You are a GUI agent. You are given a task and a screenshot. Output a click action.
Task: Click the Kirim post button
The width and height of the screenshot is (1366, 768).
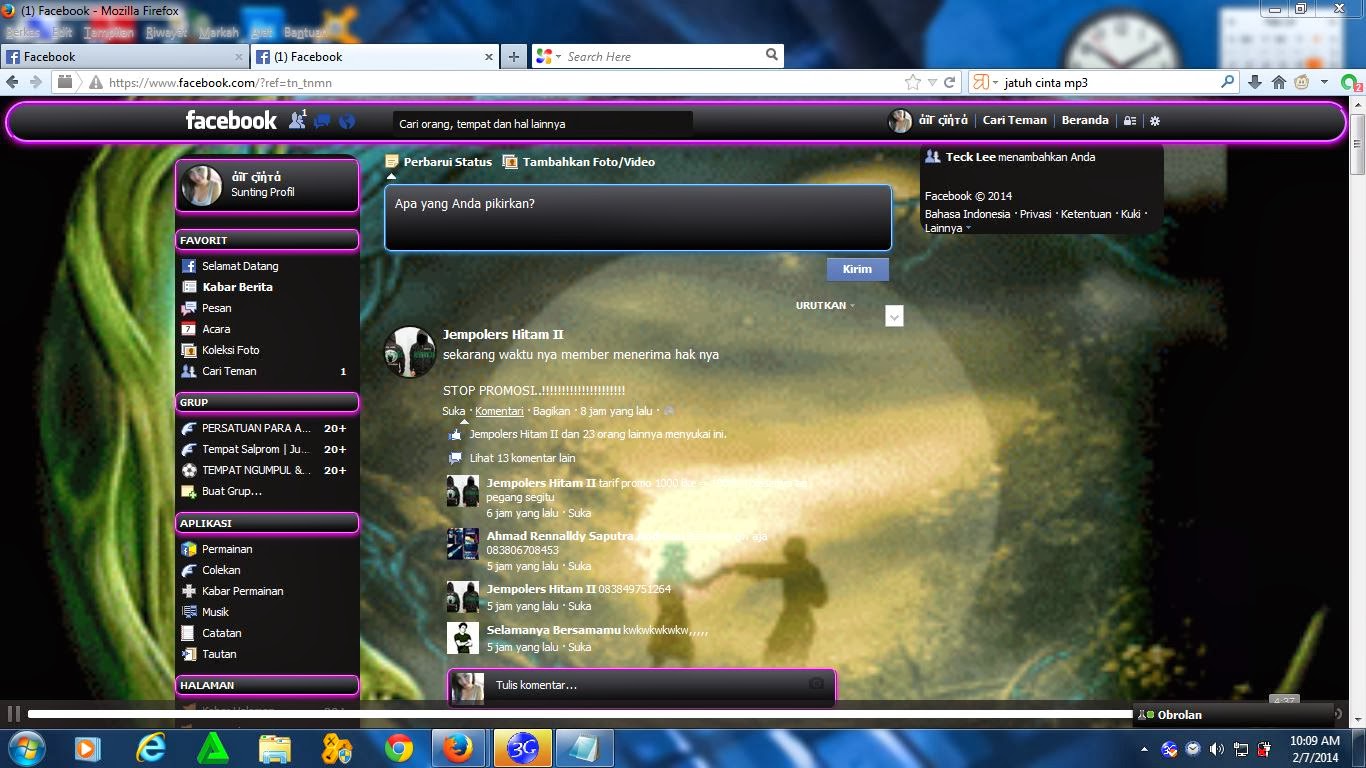click(857, 269)
